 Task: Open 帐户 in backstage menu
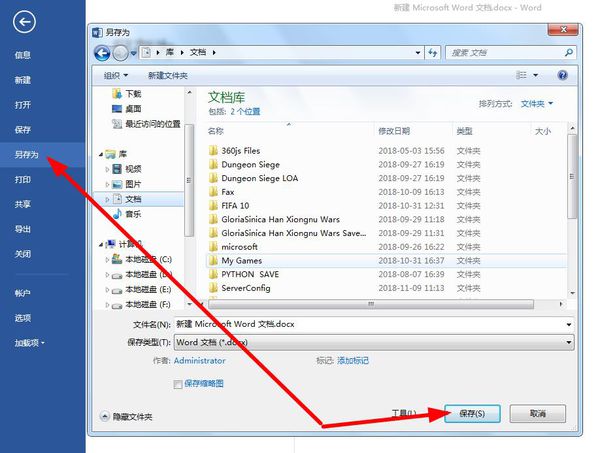(x=23, y=293)
